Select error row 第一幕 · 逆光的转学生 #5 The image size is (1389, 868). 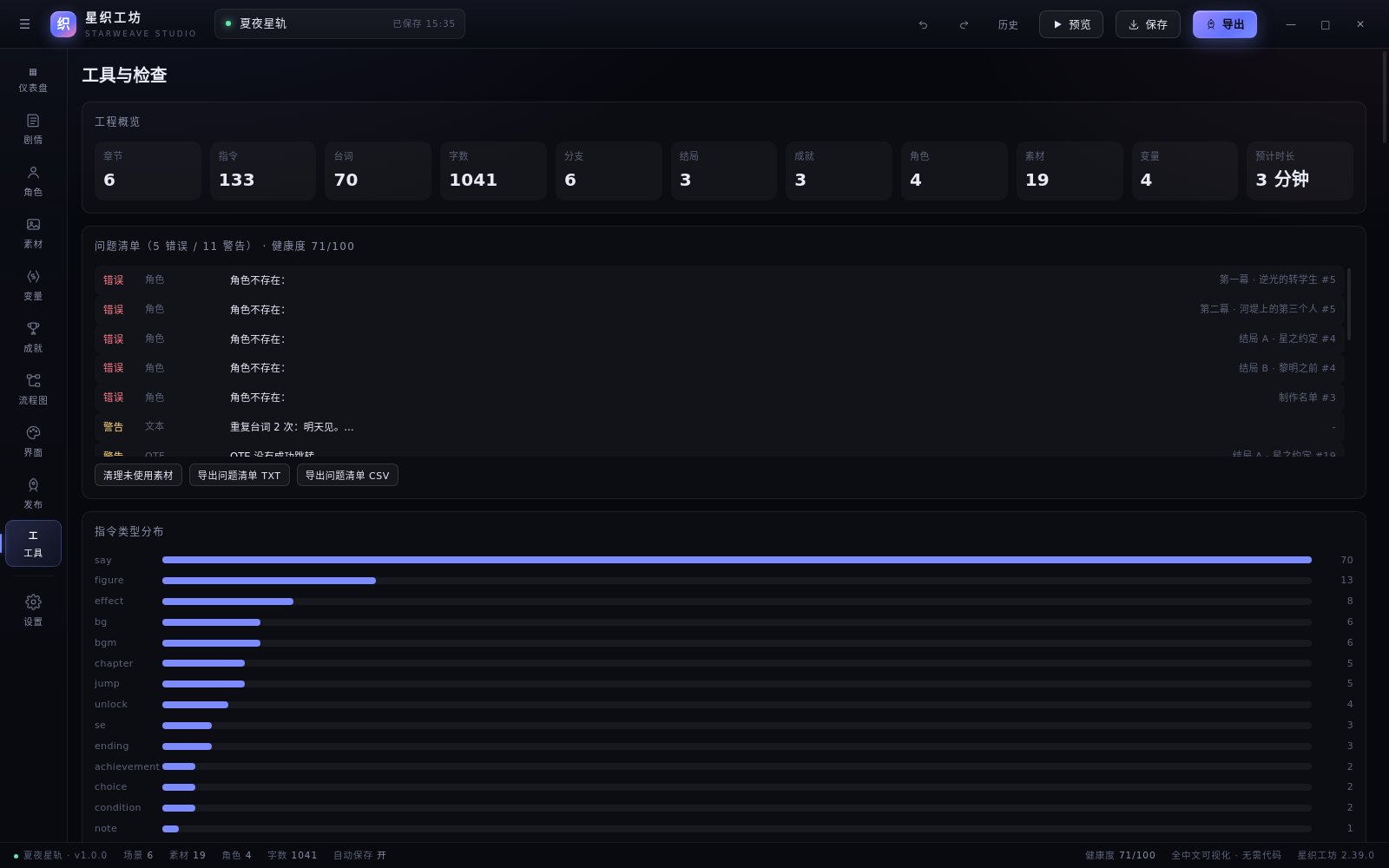click(x=720, y=279)
